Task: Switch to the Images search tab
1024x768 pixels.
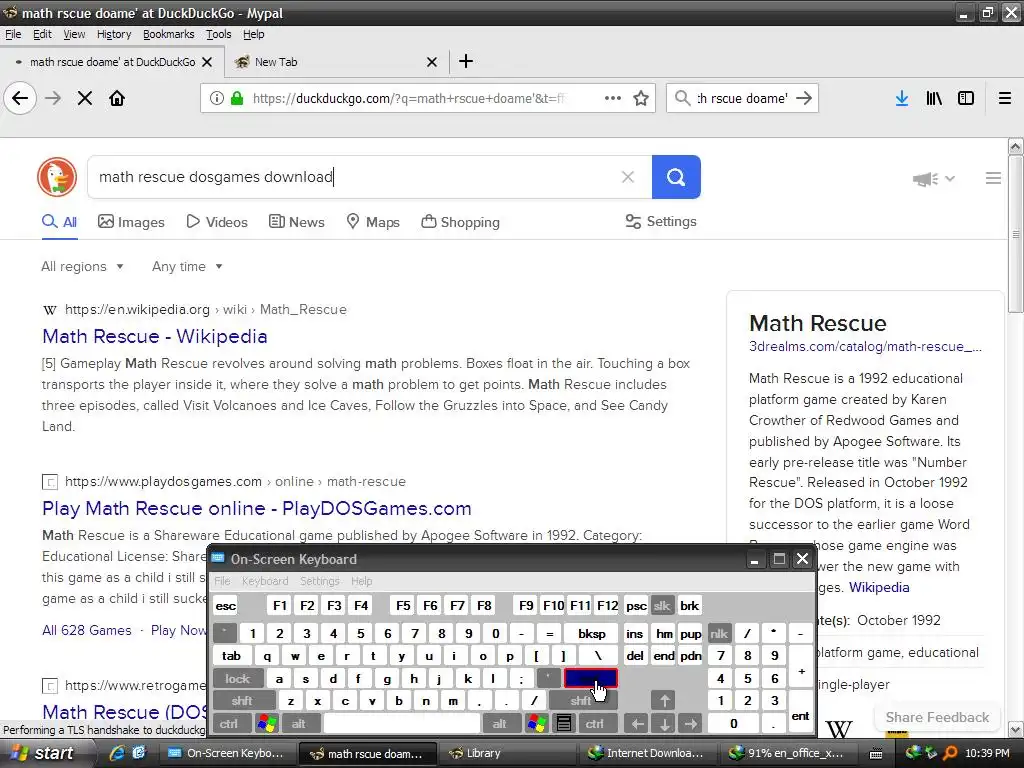Action: click(x=131, y=222)
